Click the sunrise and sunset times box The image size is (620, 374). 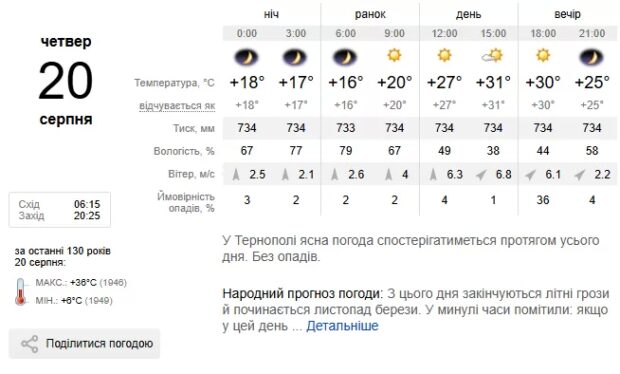(x=60, y=210)
